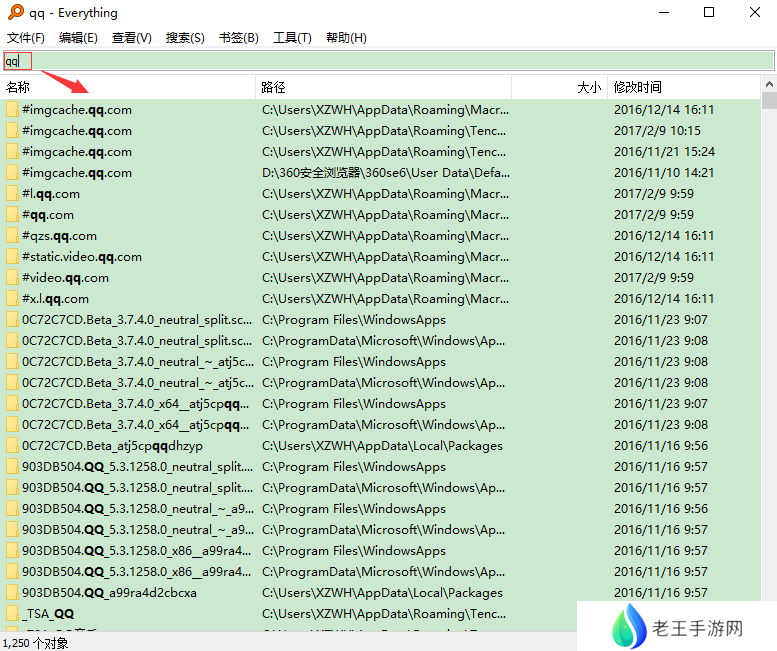Click path cell of #qq.com row
This screenshot has width=777, height=651.
pos(385,215)
